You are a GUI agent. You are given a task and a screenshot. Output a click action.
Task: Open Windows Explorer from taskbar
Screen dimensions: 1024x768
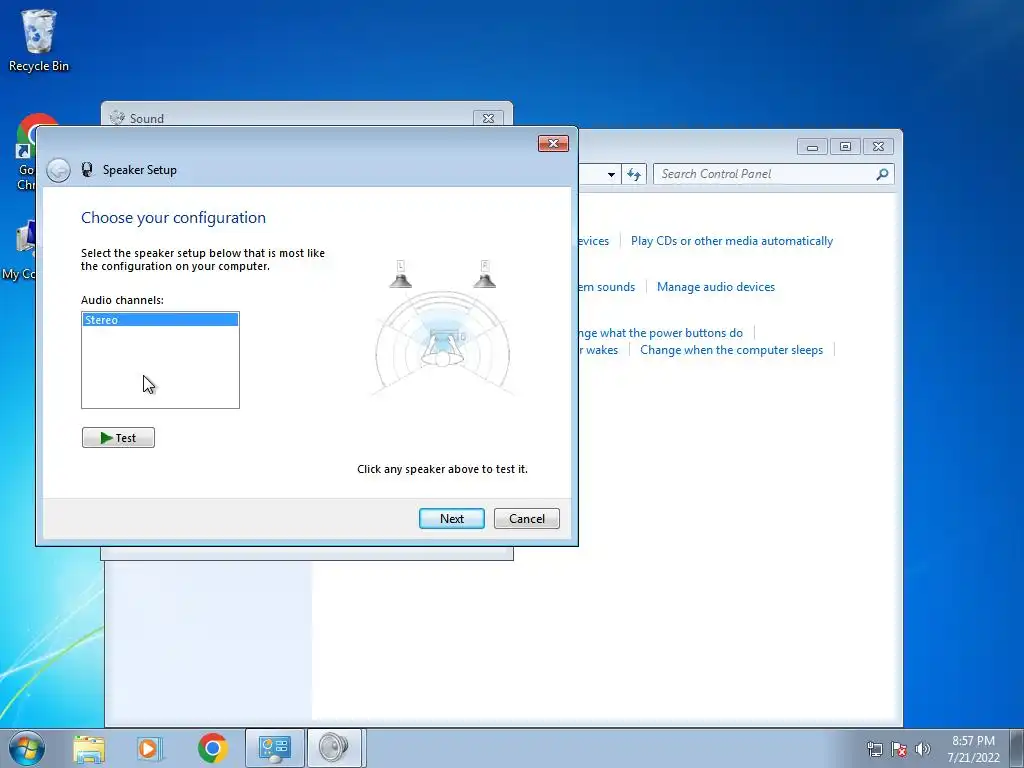89,748
